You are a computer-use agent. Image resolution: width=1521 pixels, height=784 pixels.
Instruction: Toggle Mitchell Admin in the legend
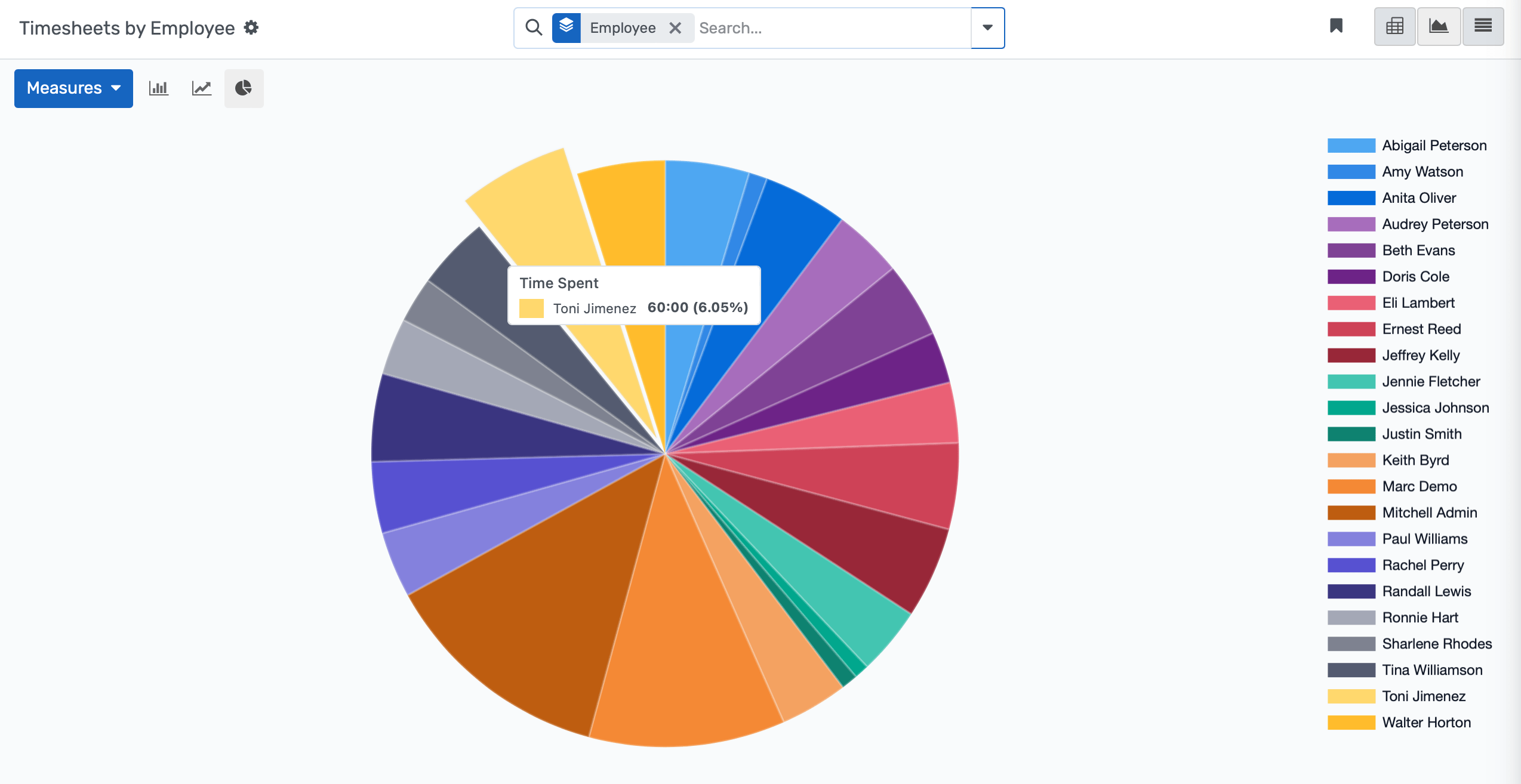(x=1429, y=512)
